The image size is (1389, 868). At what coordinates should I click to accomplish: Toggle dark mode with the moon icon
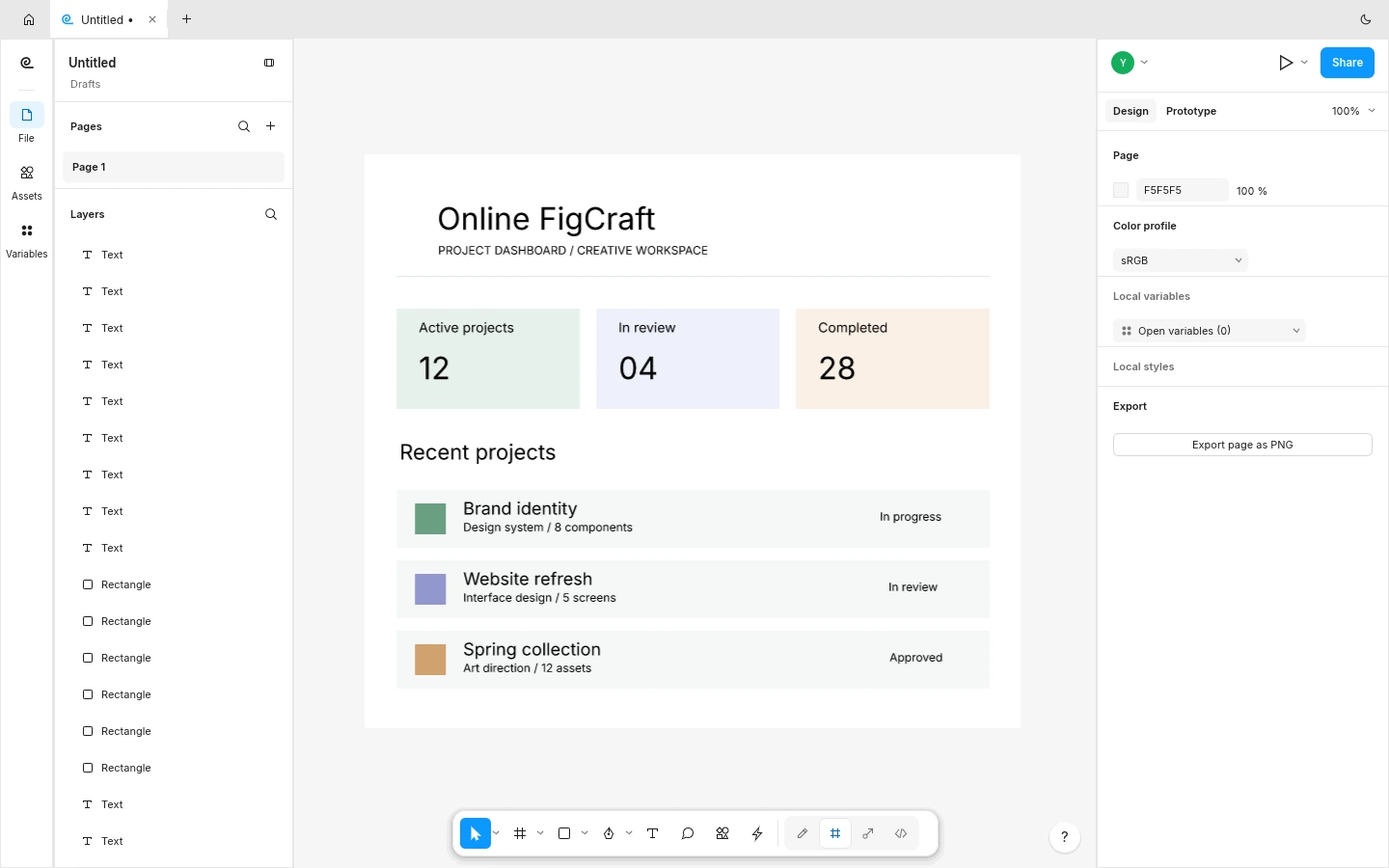click(x=1366, y=19)
